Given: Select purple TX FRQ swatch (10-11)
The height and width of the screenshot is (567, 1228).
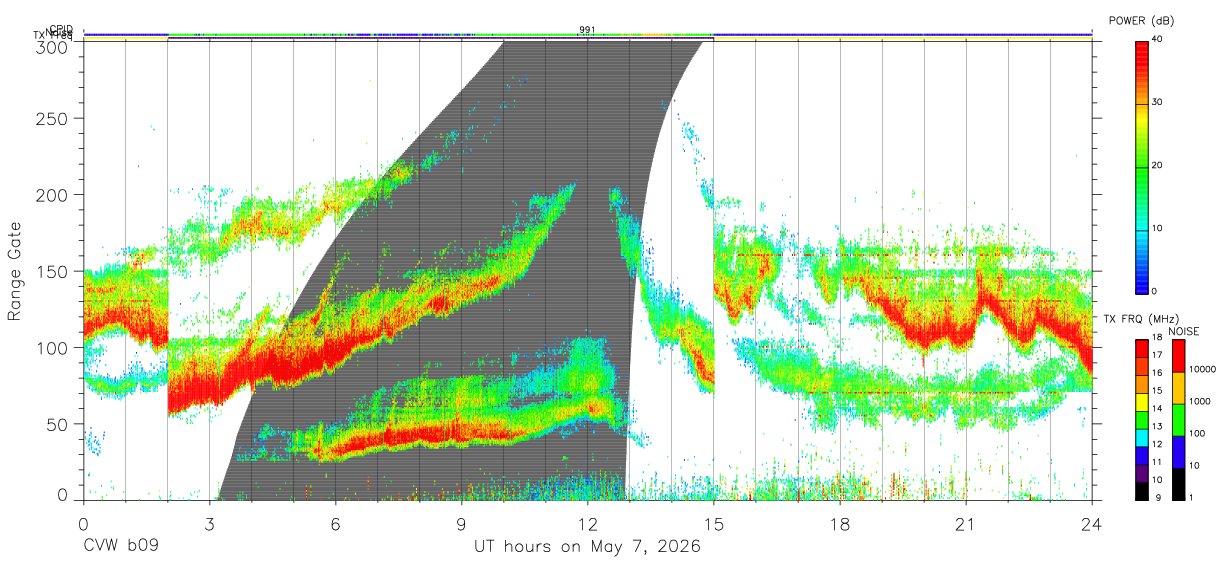Looking at the screenshot, I should (x=1142, y=474).
